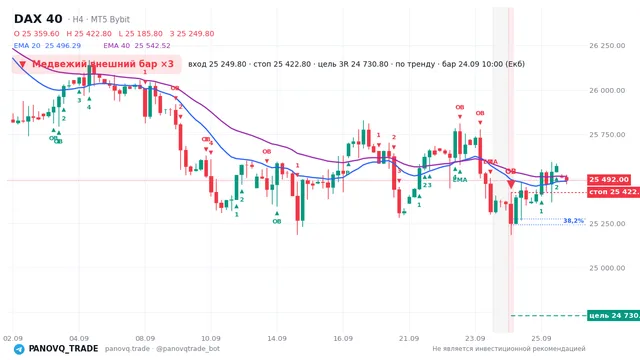640x360 pixels.
Task: Open the panovq.trade · @panovqtrade_bot link text
Action: (x=162, y=349)
